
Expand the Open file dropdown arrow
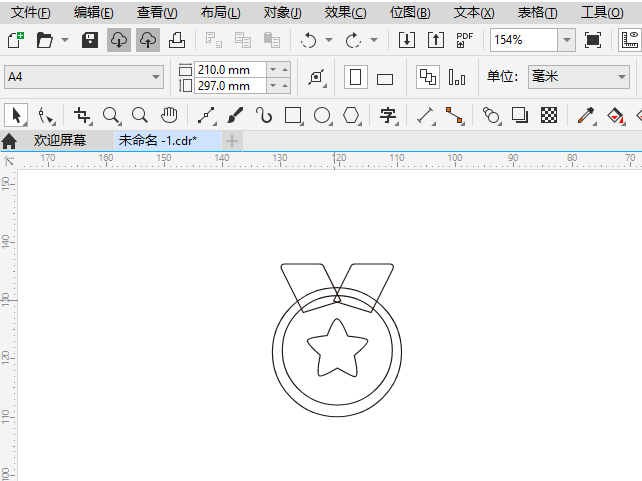pyautogui.click(x=65, y=40)
